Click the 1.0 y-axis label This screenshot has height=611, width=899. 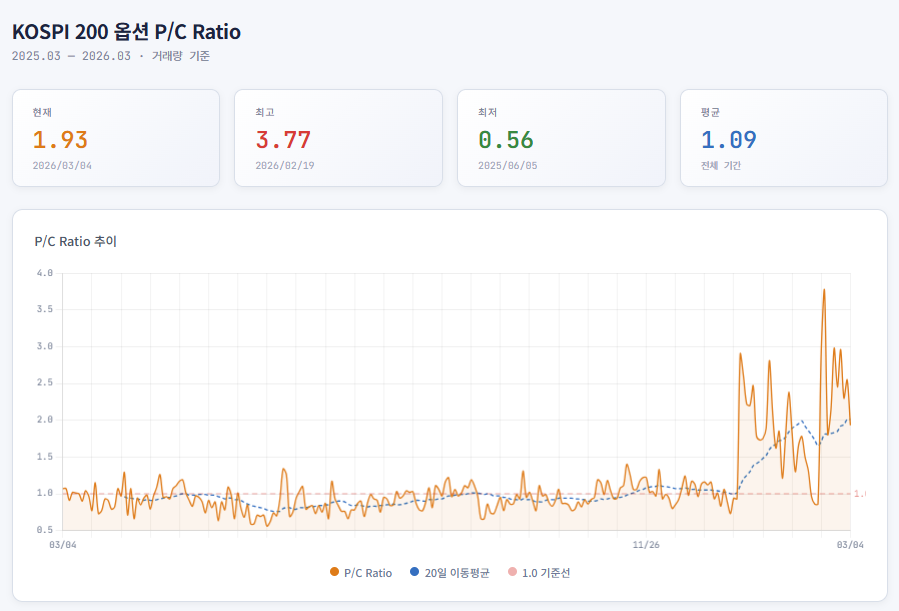tap(45, 493)
